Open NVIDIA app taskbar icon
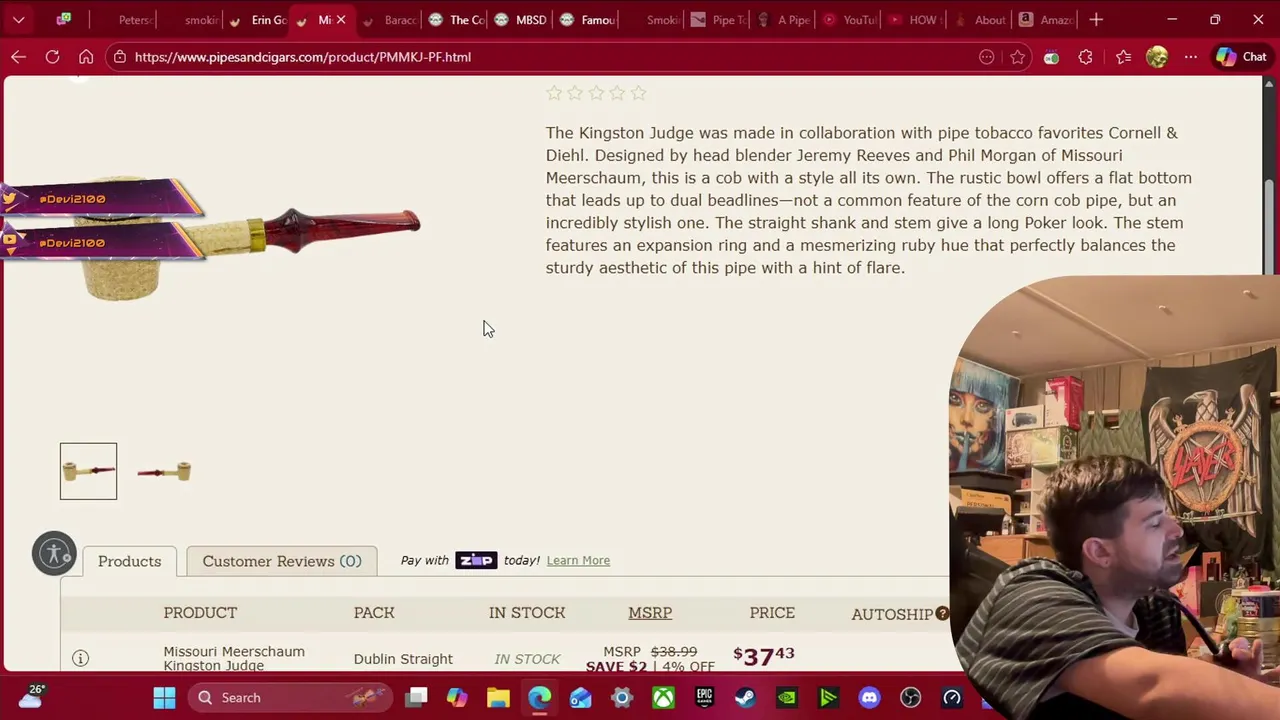The height and width of the screenshot is (720, 1280). [x=787, y=697]
